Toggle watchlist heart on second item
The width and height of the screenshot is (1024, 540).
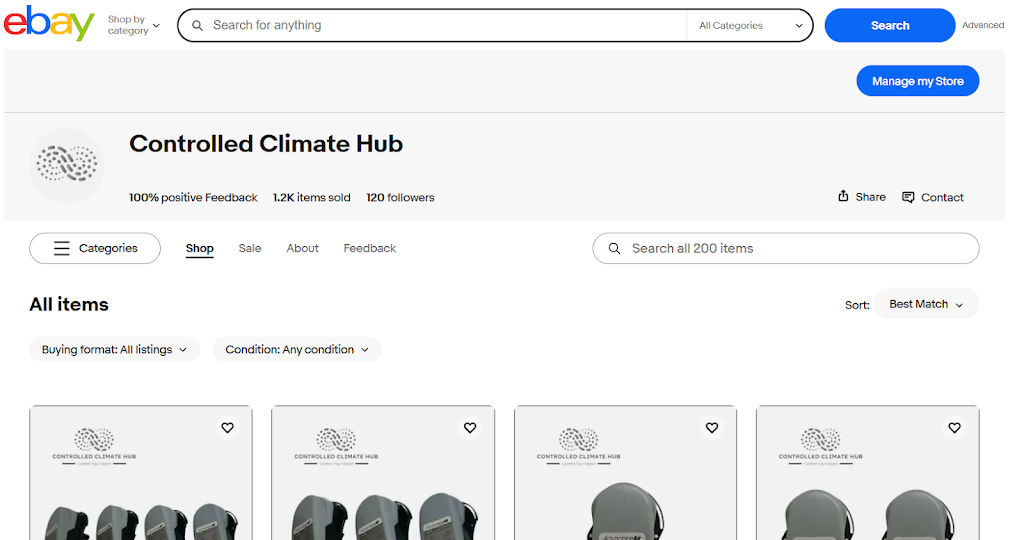[470, 428]
